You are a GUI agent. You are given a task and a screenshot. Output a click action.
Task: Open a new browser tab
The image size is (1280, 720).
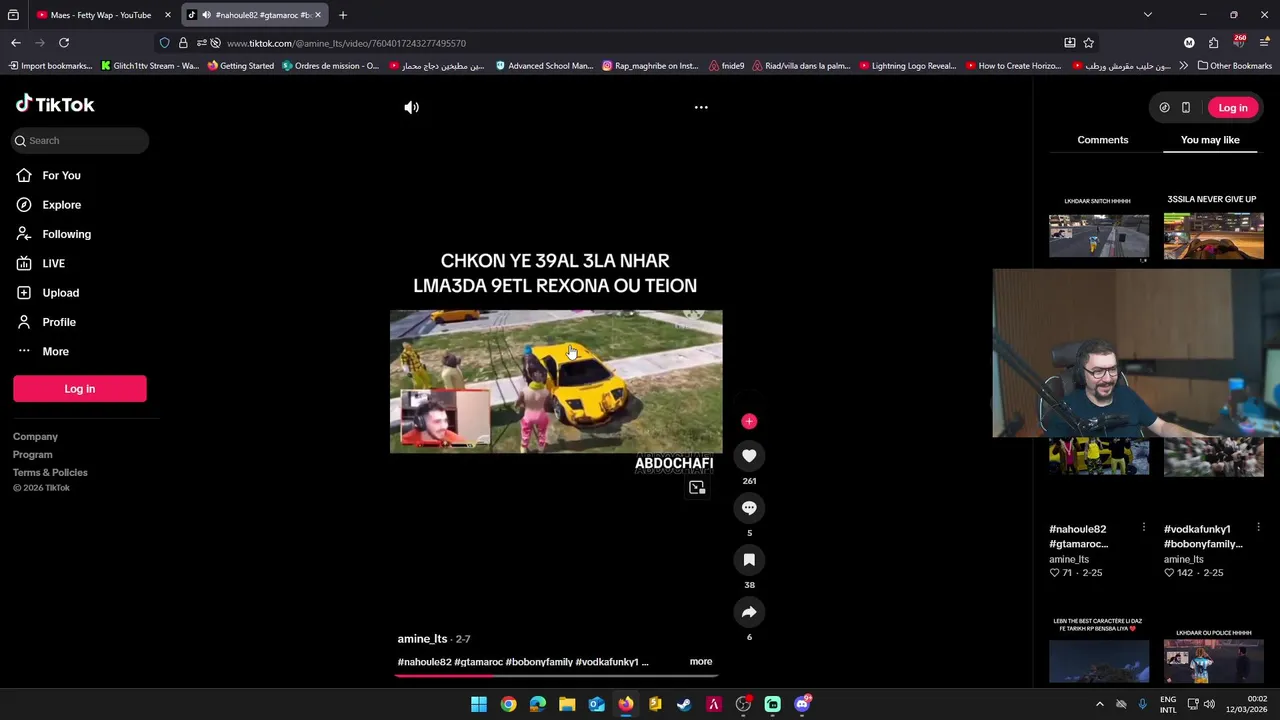(x=342, y=15)
